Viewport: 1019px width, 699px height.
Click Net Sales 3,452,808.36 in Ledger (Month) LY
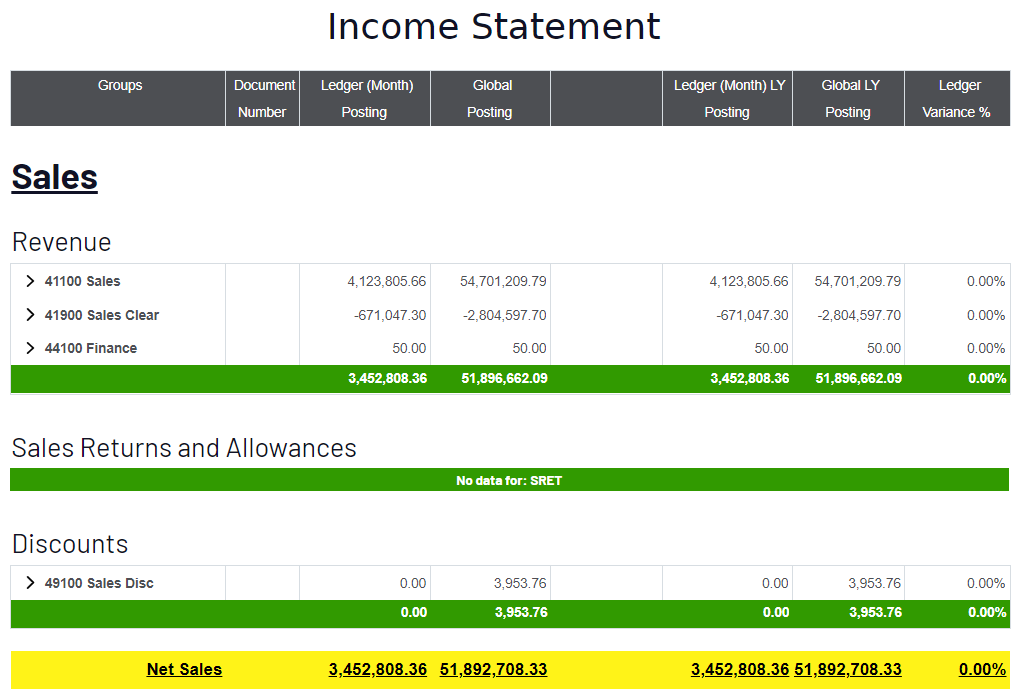[x=740, y=669]
